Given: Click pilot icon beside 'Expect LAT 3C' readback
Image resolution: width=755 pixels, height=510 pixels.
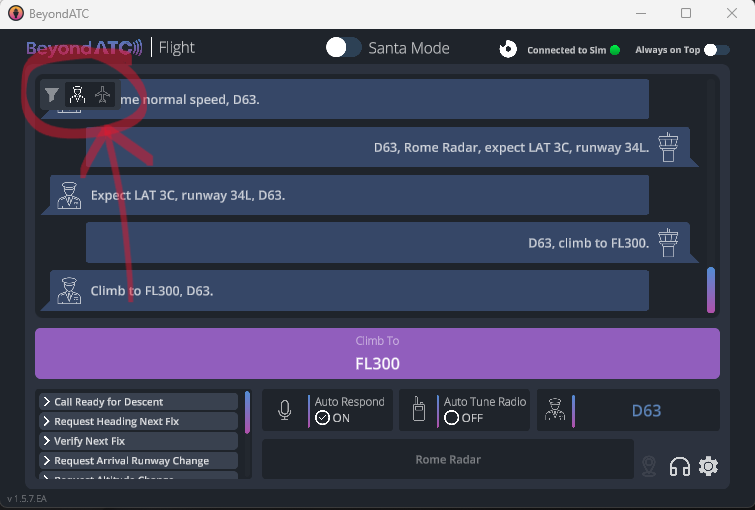Looking at the screenshot, I should tap(69, 195).
